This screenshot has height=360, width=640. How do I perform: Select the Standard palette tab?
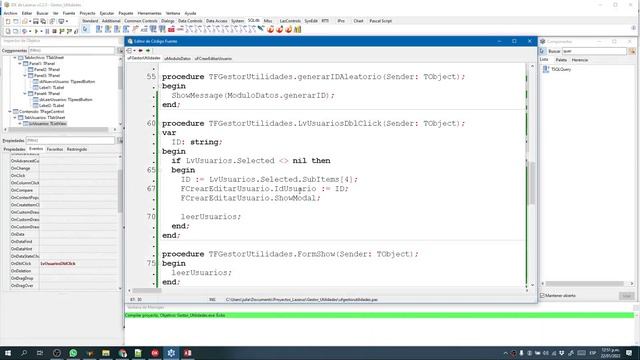[x=90, y=21]
